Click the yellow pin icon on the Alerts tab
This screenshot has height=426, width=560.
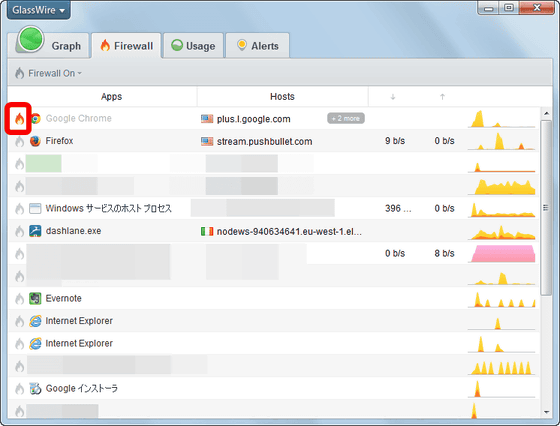coord(242,45)
